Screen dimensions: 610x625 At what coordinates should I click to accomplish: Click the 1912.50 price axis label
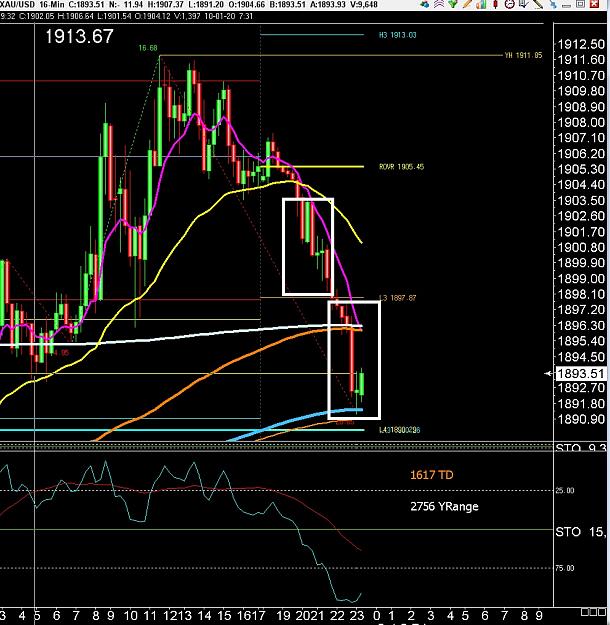click(581, 44)
